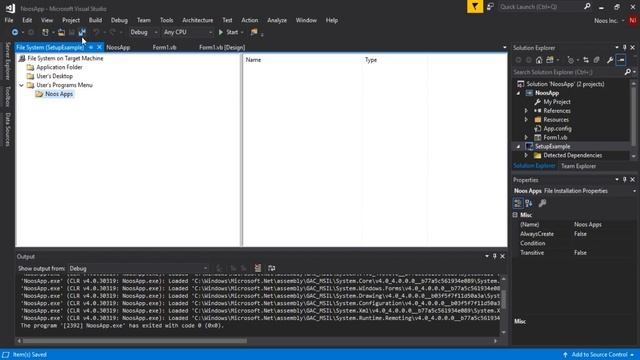Viewport: 640px width, 360px height.
Task: Click the Output vertical scrollbar thumb
Action: click(503, 300)
